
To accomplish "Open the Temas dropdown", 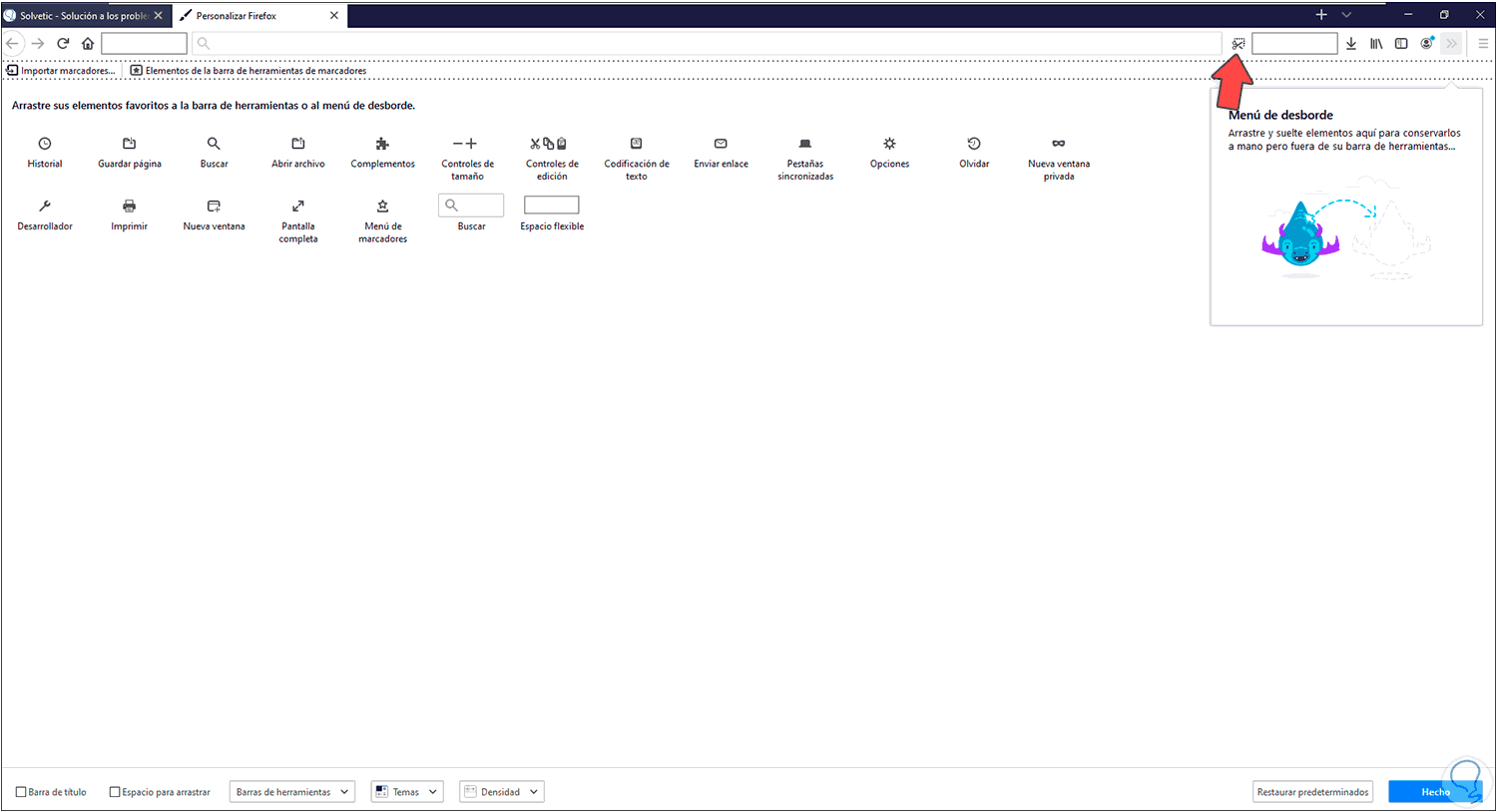I will pos(406,791).
